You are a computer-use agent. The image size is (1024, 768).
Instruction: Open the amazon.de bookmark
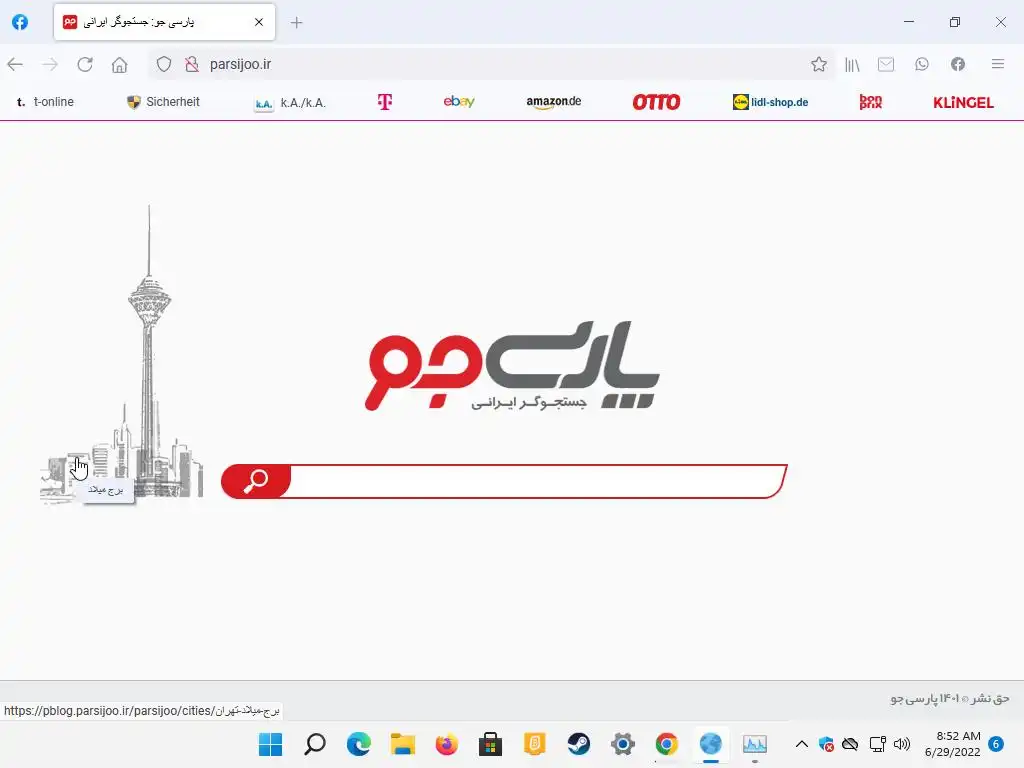[x=554, y=102]
